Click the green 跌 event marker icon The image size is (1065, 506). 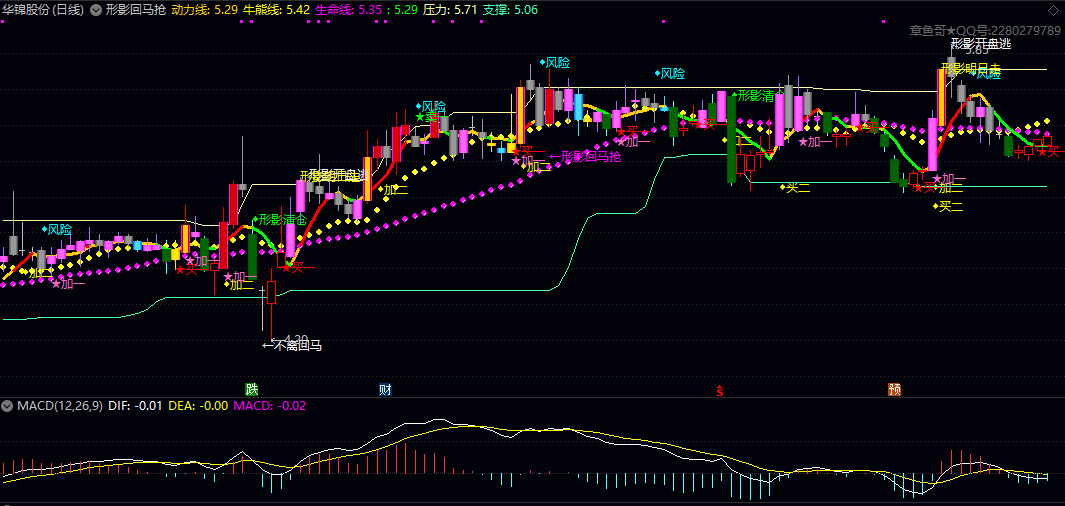(x=252, y=389)
